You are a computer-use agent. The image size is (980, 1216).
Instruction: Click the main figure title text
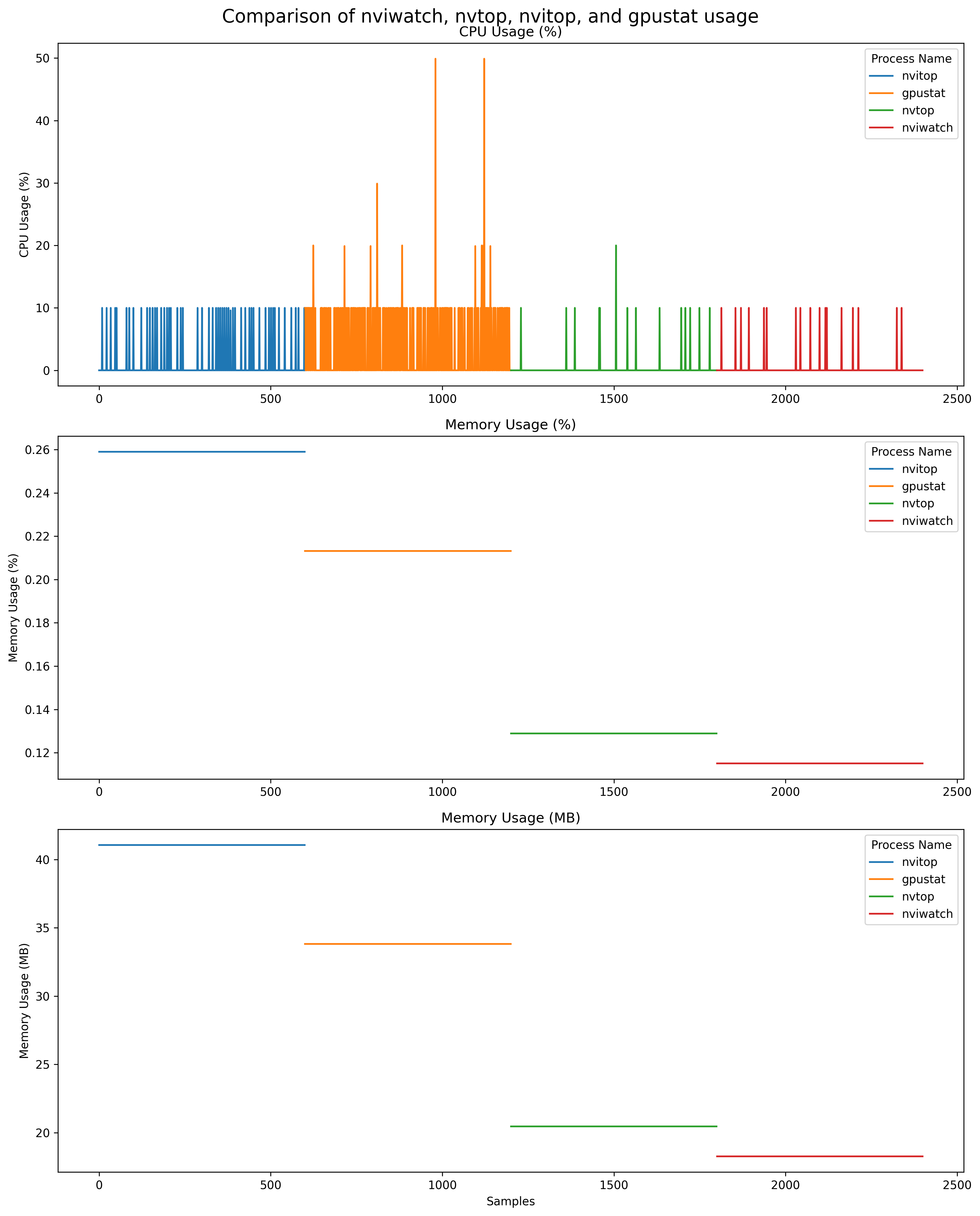tap(490, 16)
